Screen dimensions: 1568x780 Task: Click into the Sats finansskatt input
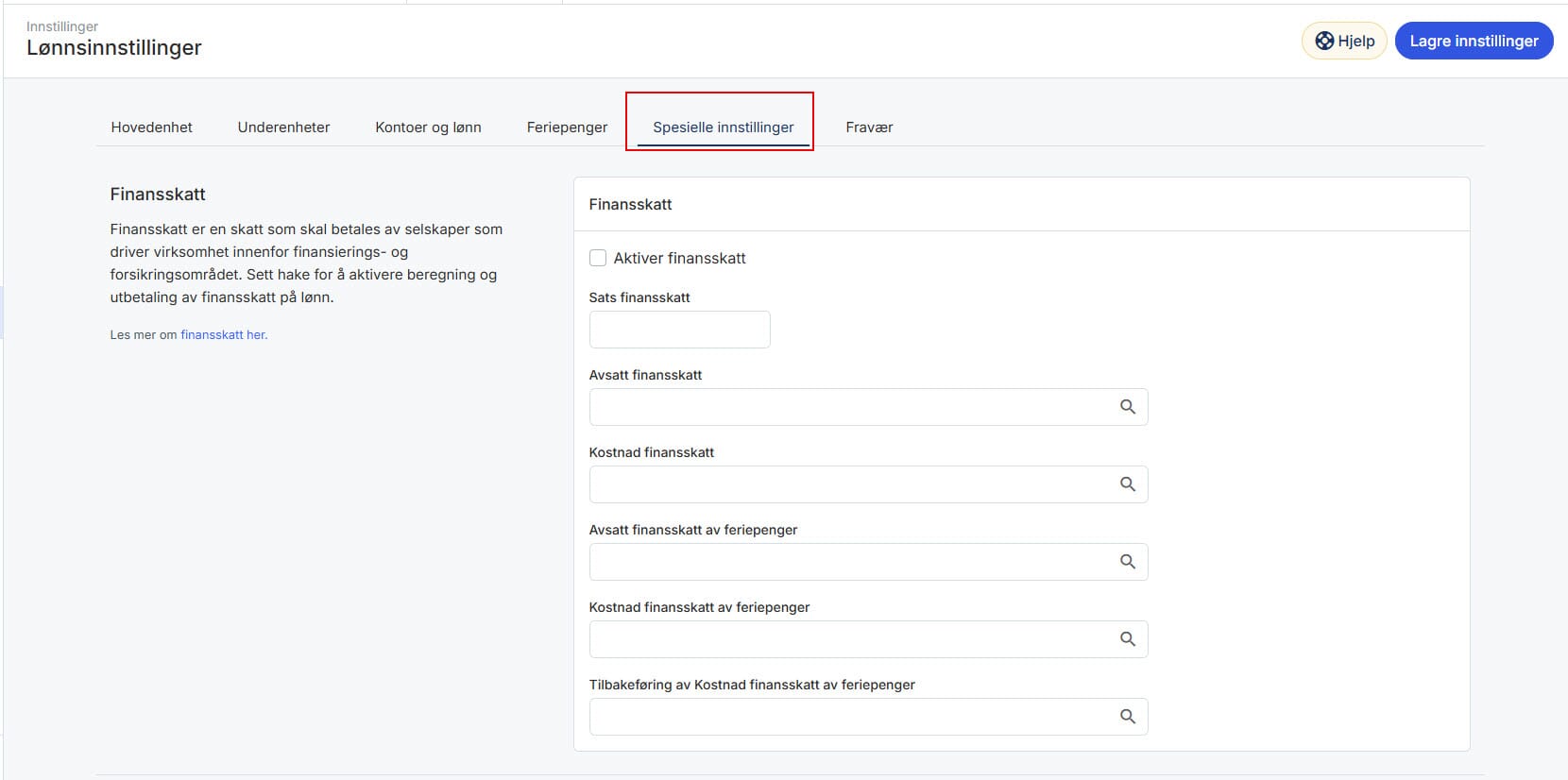pyautogui.click(x=679, y=330)
